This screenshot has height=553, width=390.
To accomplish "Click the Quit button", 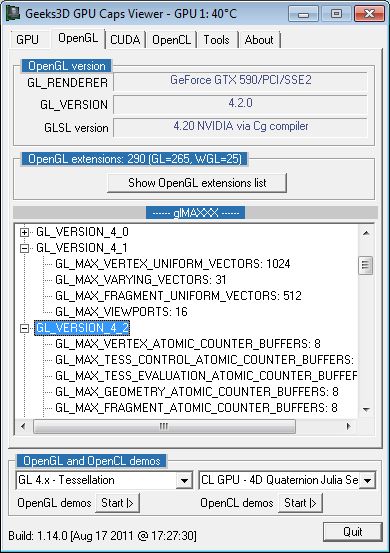I will (x=353, y=532).
